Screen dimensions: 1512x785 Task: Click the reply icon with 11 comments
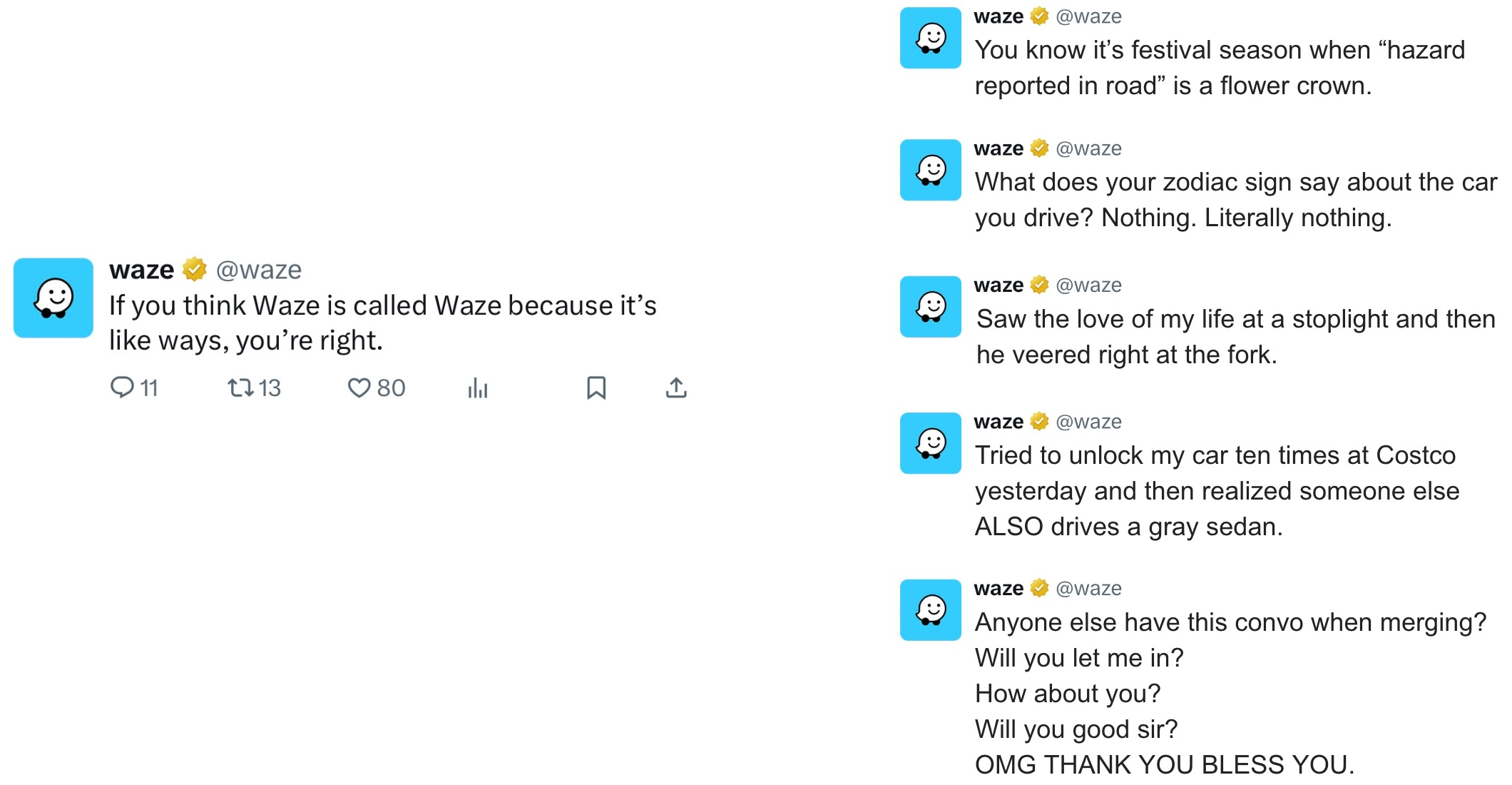(122, 388)
